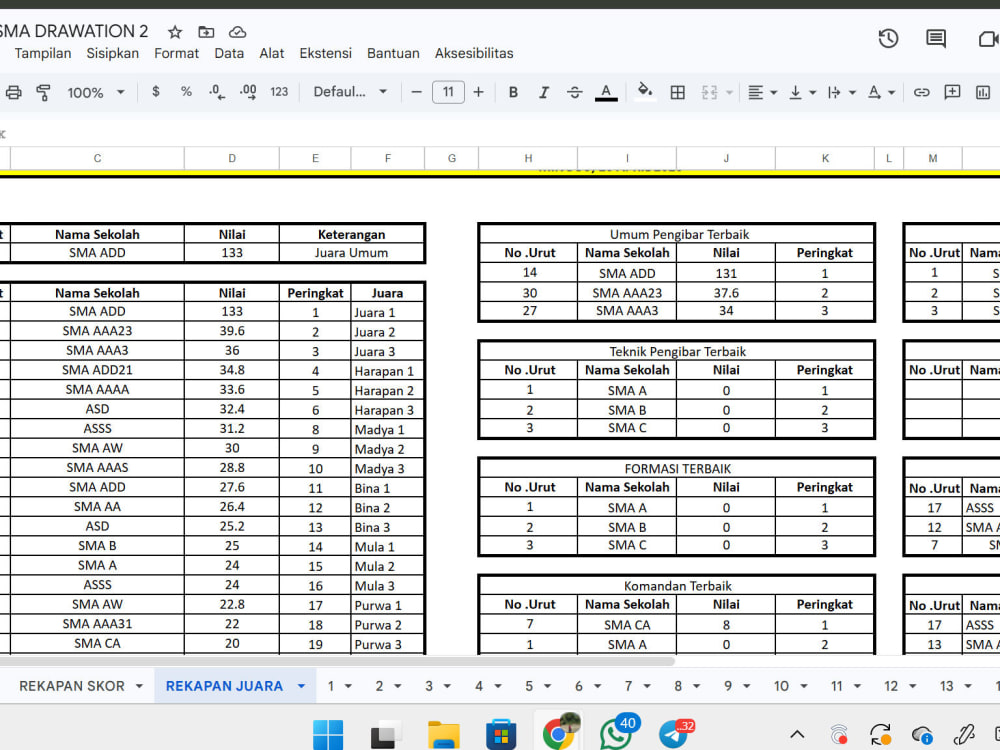This screenshot has height=750, width=1000.
Task: Toggle bold formatting
Action: (x=513, y=92)
